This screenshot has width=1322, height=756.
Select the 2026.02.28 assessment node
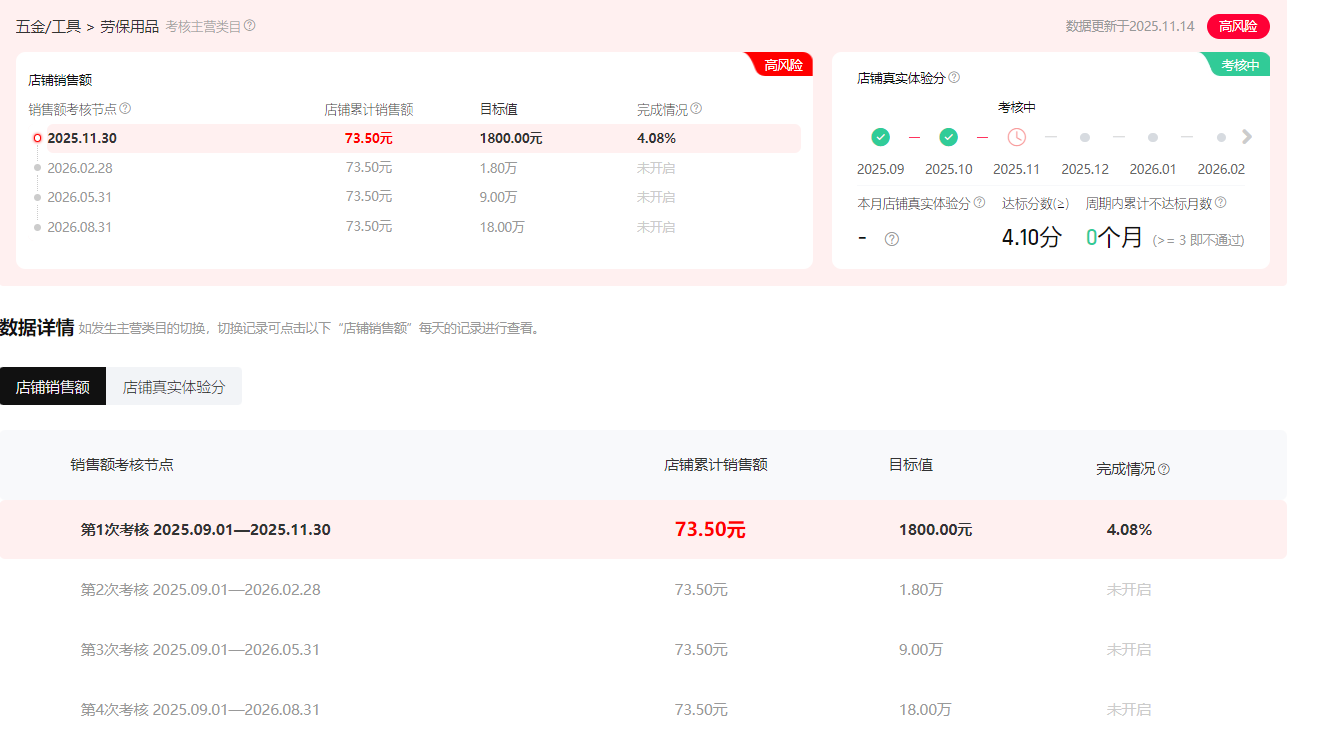point(80,168)
